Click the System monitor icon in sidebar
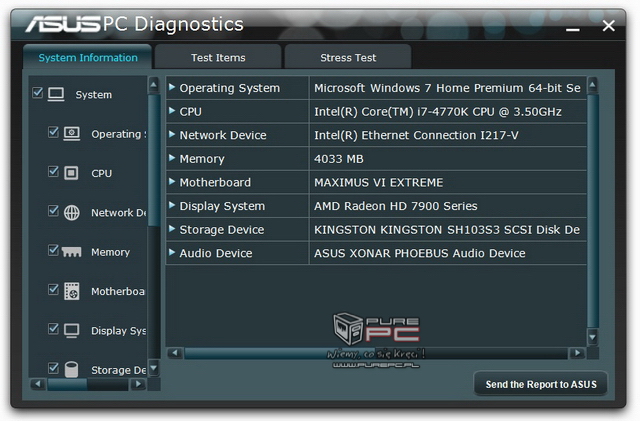 click(x=56, y=94)
